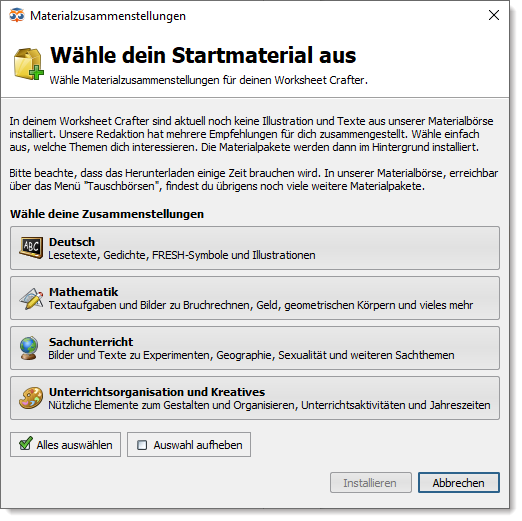Click the subtitle about Worksheet Crafter Materialzusammenstellungen
The width and height of the screenshot is (522, 521).
tap(209, 80)
